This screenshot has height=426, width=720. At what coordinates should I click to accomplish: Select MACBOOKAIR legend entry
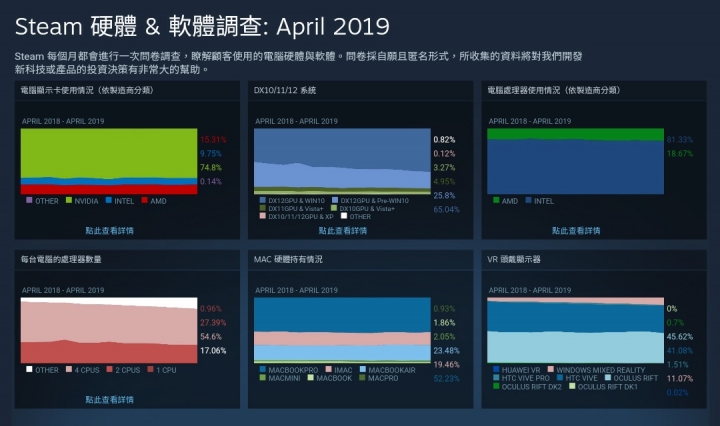[x=388, y=370]
